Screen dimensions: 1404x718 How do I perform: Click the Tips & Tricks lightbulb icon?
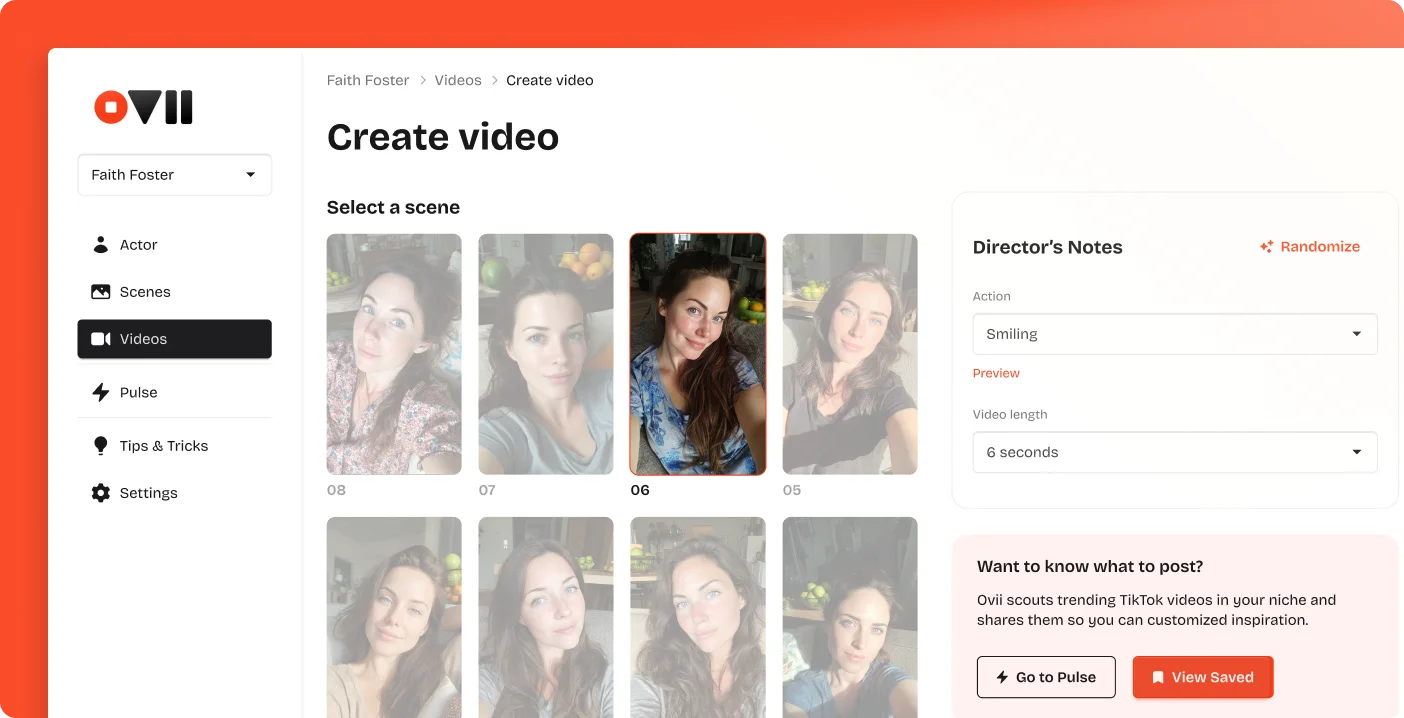coord(100,446)
